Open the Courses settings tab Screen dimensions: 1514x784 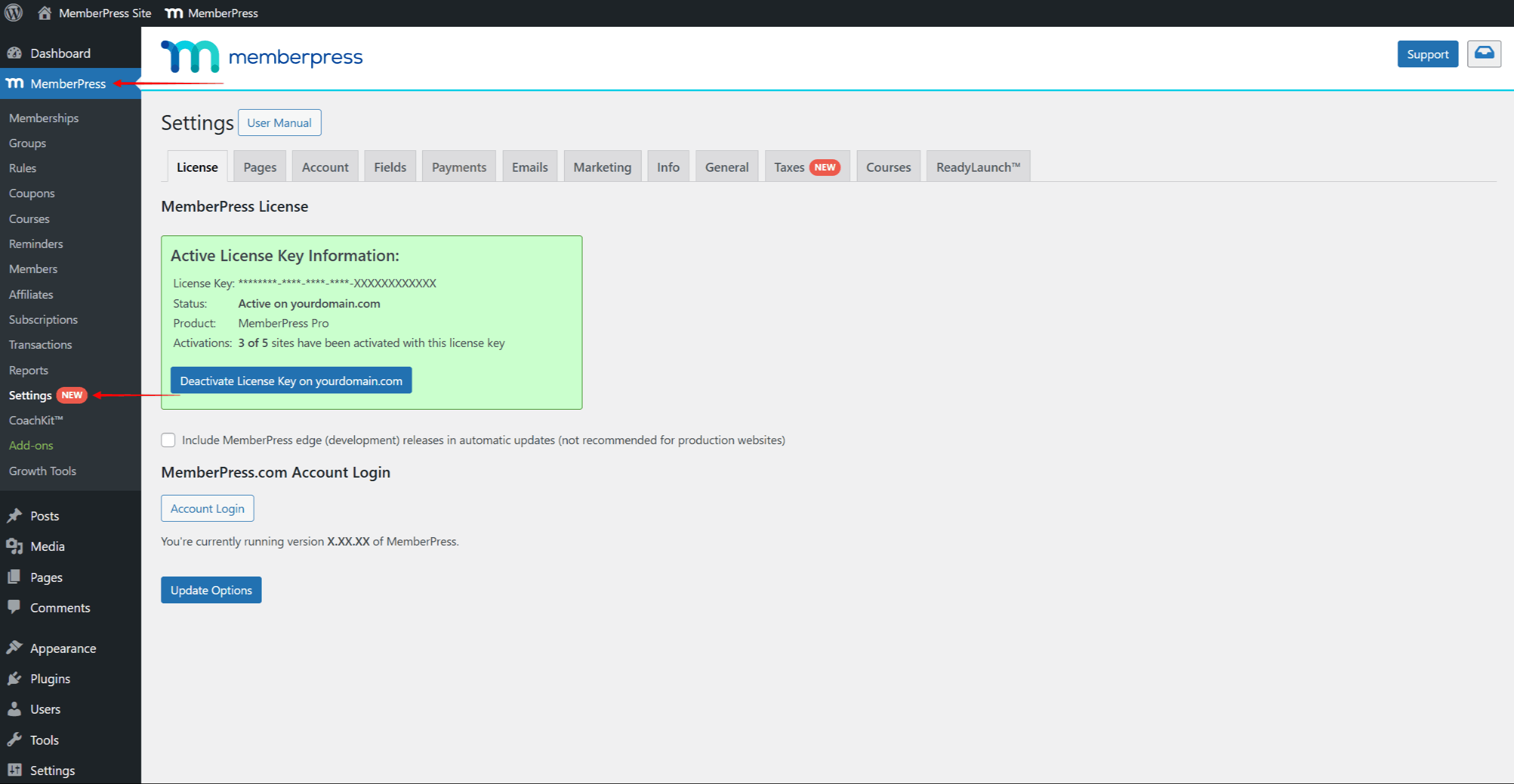click(x=888, y=167)
